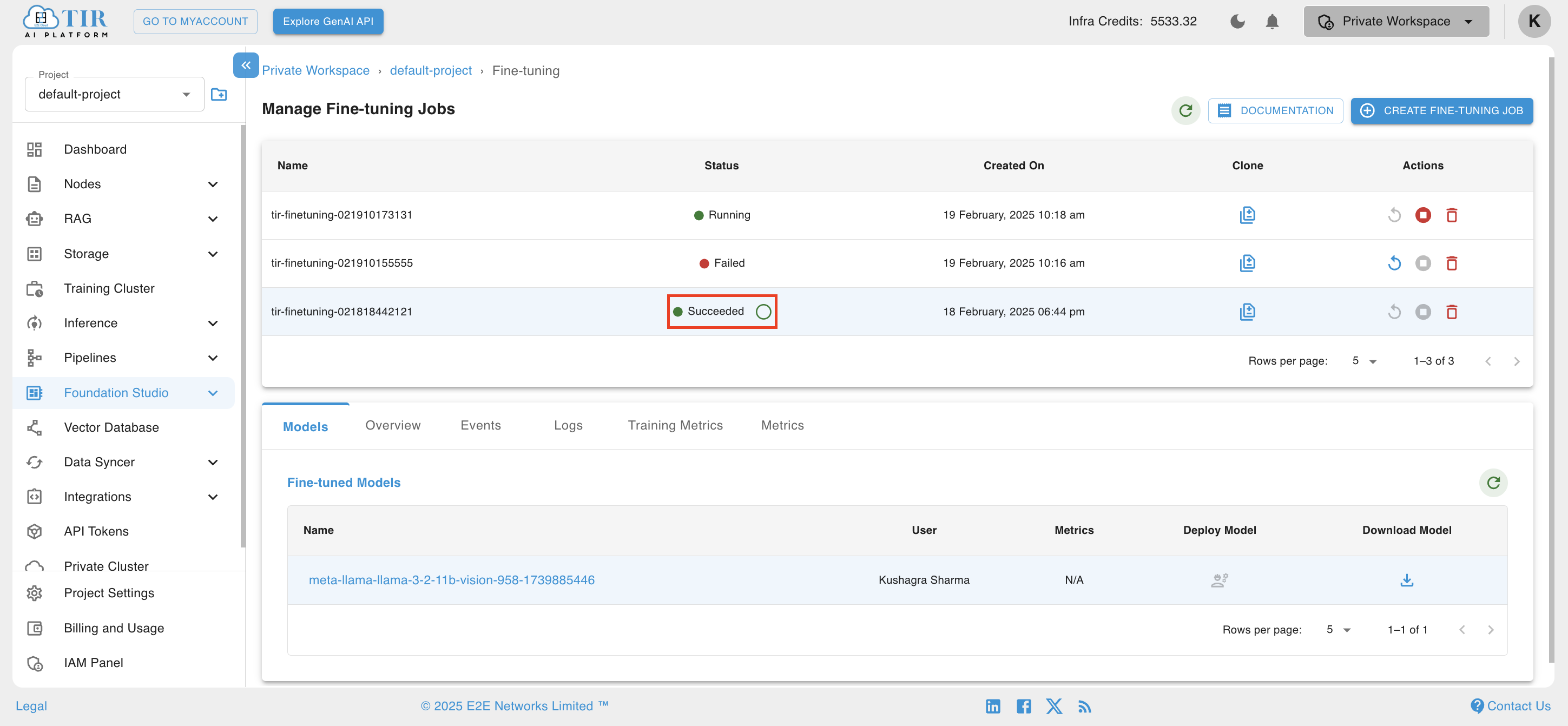The image size is (1568, 726).
Task: Open IAM Panel in the sidebar
Action: (123, 663)
